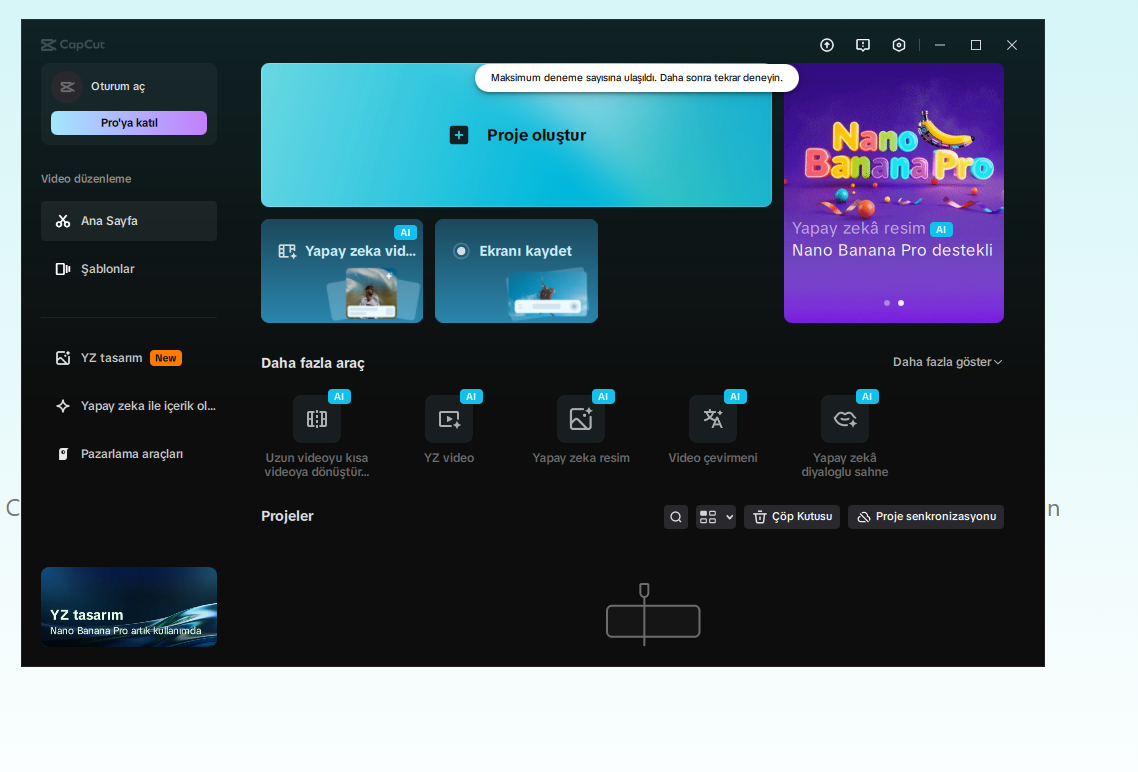1138x772 pixels.
Task: Open the YZ video tool icon
Action: 449,419
